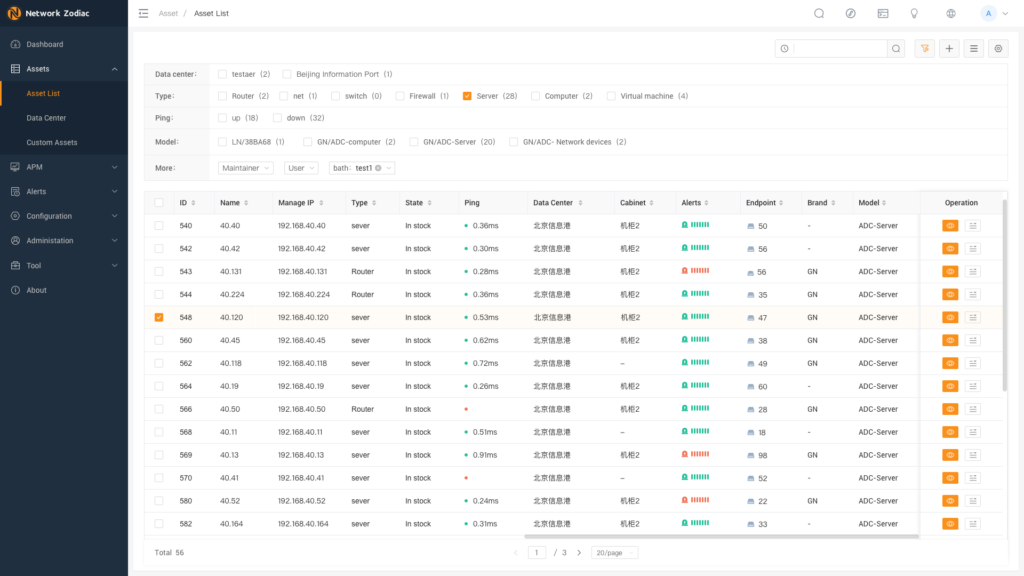The width and height of the screenshot is (1024, 576).
Task: Click the orange view button for asset 582
Action: pos(950,524)
